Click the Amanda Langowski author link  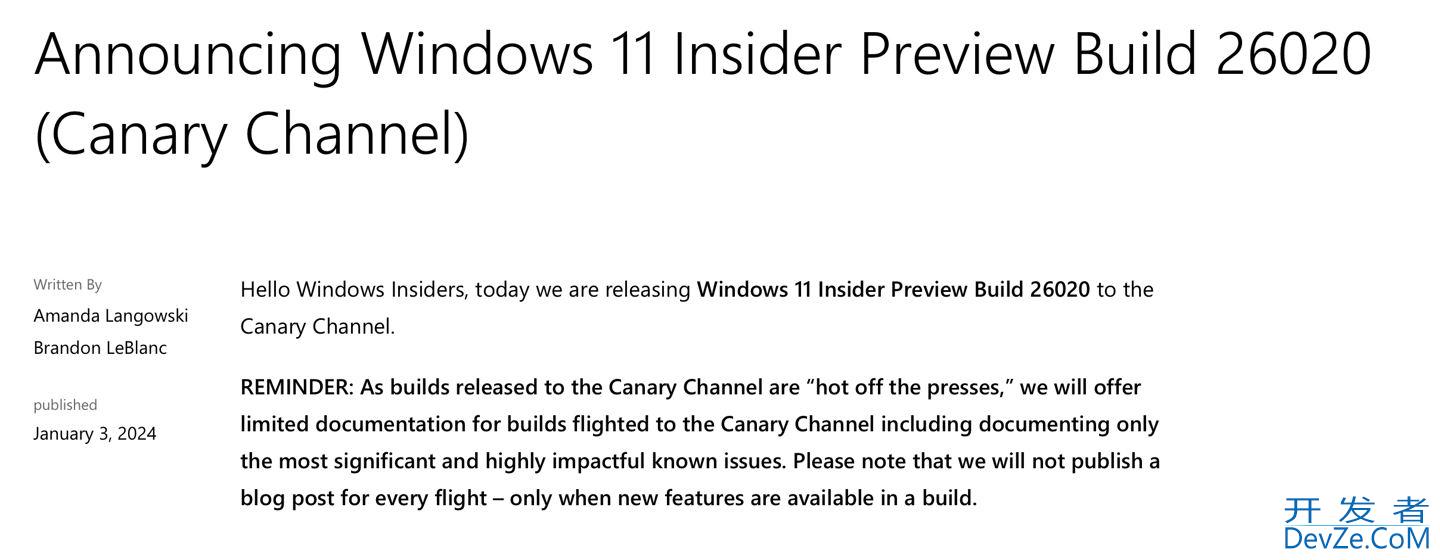[x=111, y=316]
